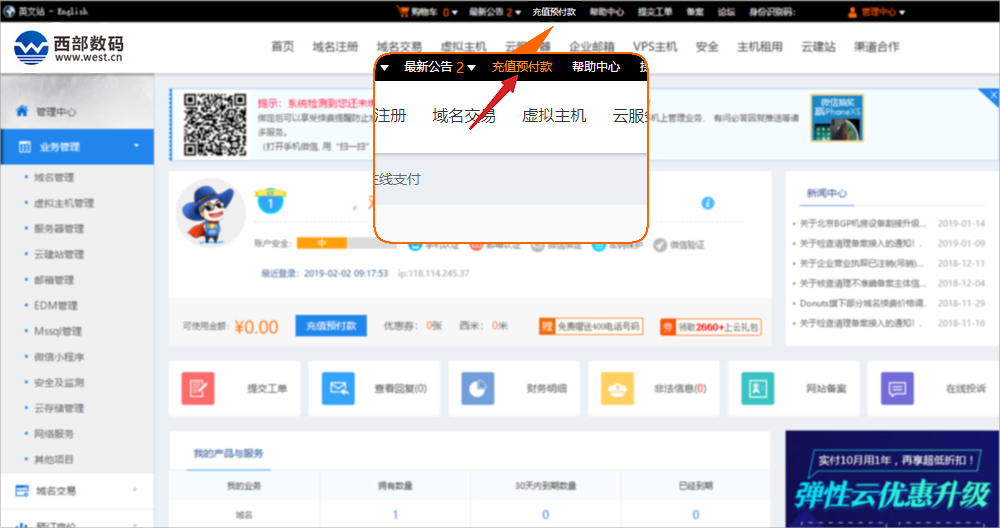Click the shopping cart icon in top bar

tap(403, 12)
